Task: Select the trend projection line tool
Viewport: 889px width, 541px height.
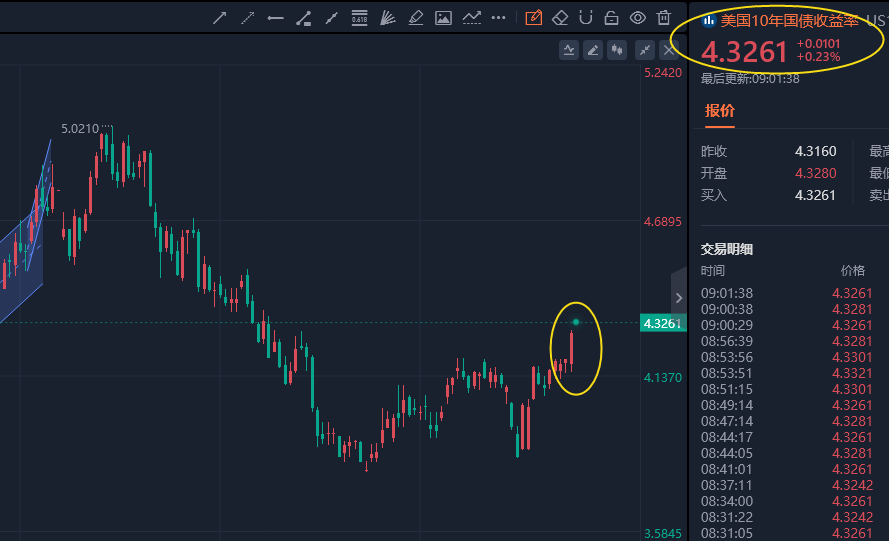Action: pyautogui.click(x=471, y=18)
